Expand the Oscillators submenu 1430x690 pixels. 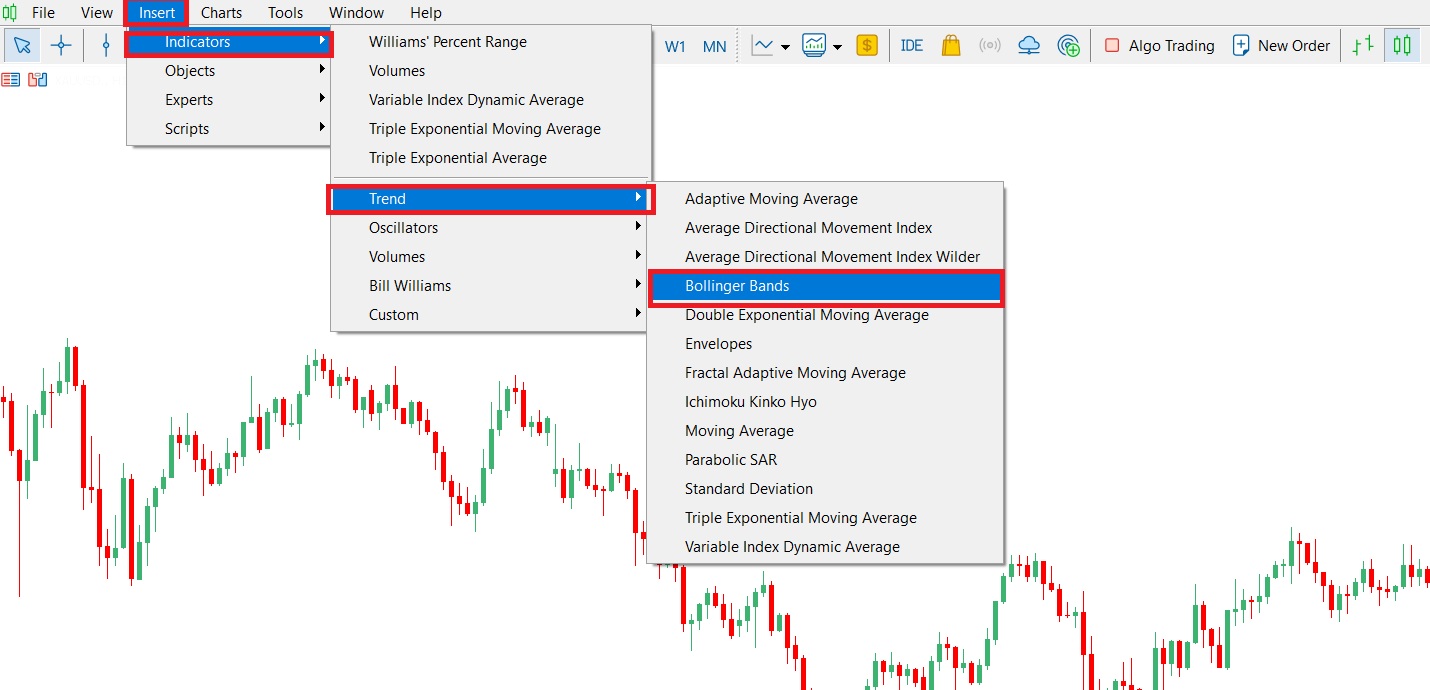pyautogui.click(x=490, y=228)
